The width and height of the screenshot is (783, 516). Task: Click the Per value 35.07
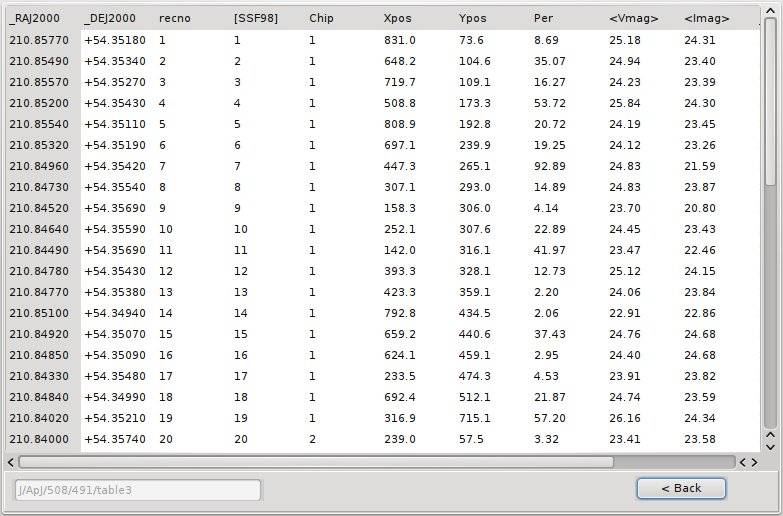pos(549,61)
